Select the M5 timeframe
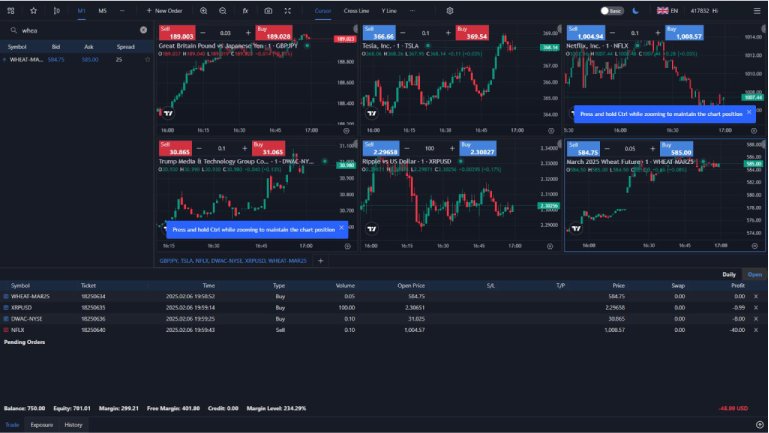This screenshot has height=433, width=769. tap(102, 11)
